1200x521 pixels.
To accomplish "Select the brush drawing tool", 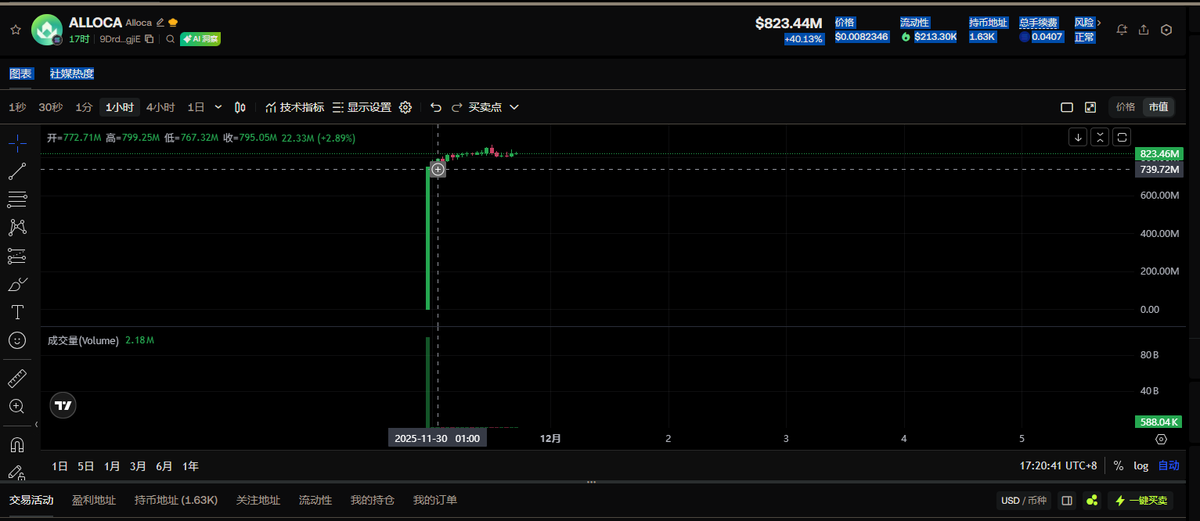I will point(17,284).
